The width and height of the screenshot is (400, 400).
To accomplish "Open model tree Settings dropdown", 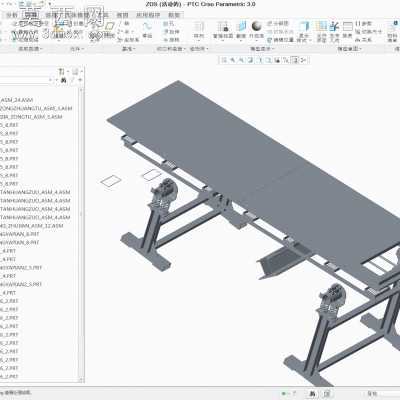I will (63, 71).
